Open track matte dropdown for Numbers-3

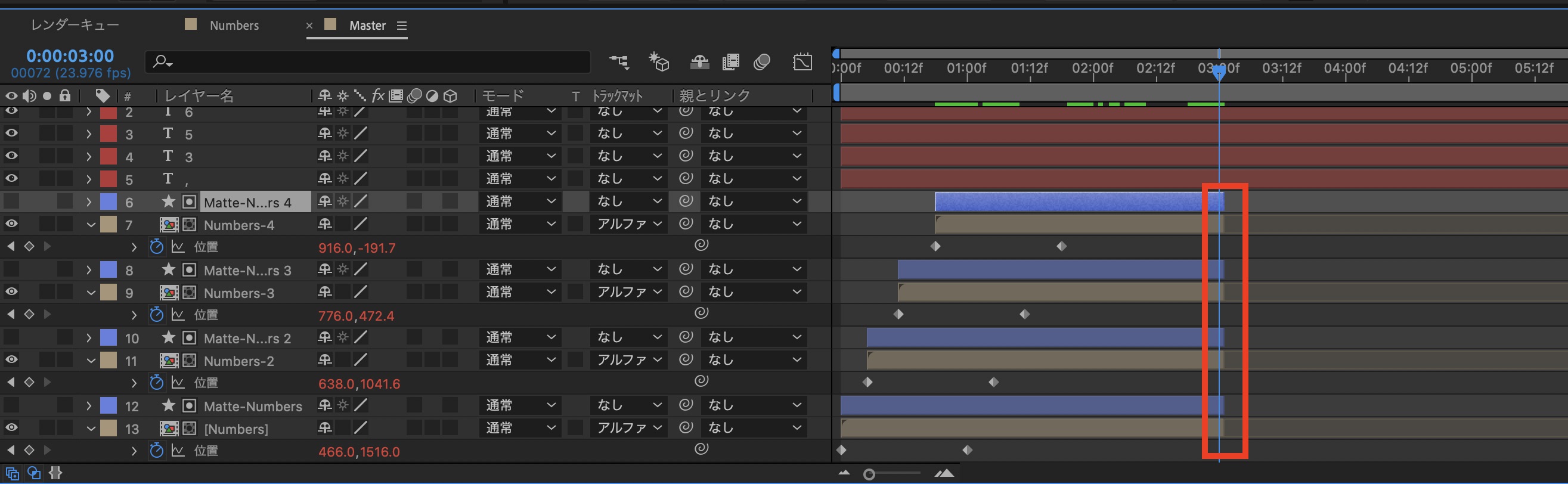[x=629, y=292]
